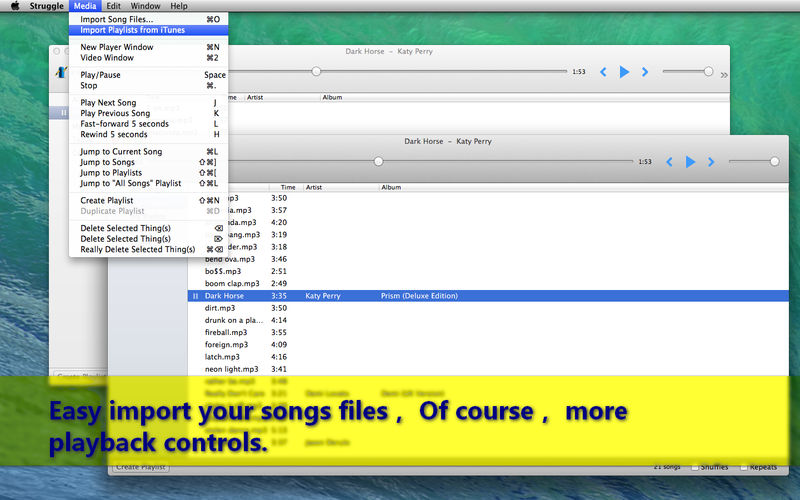Open the Help menu

pos(179,6)
